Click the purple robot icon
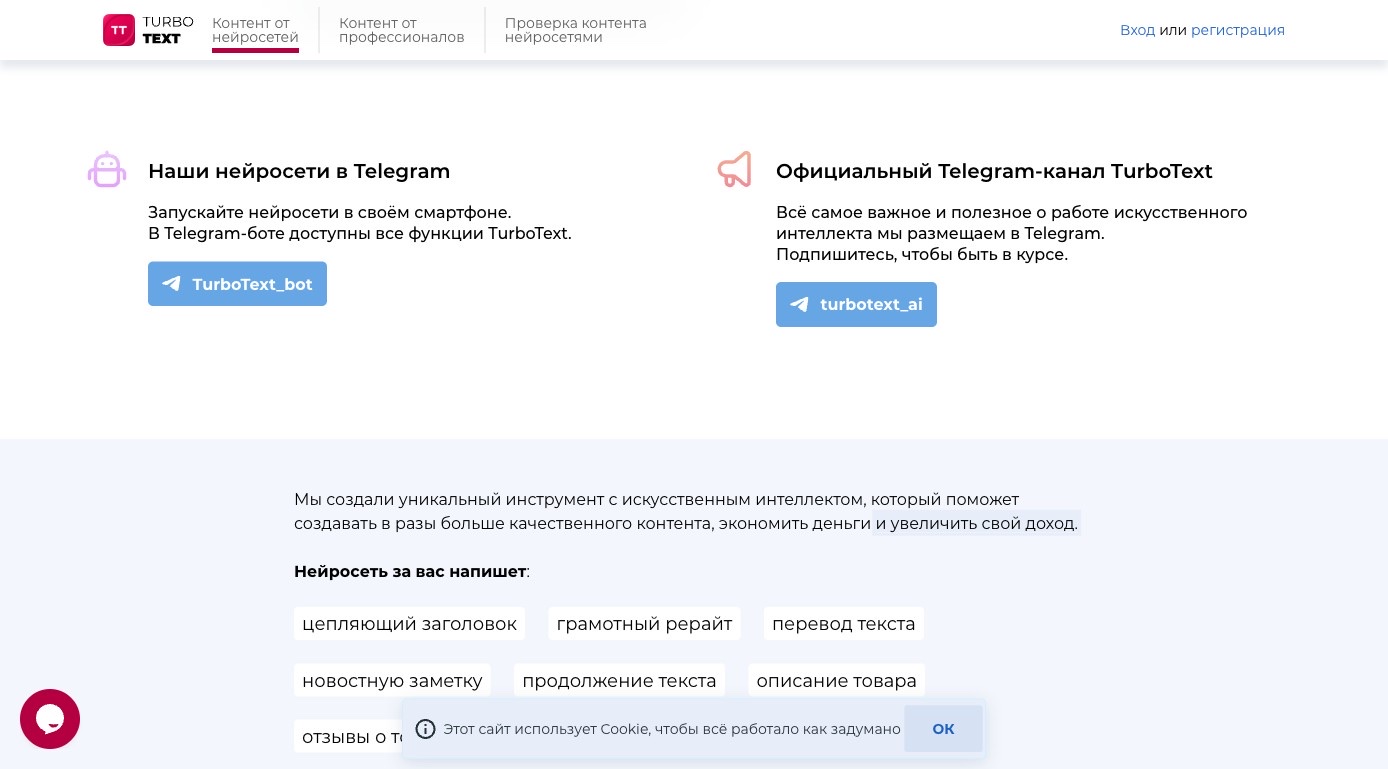This screenshot has height=769, width=1388. tap(107, 170)
